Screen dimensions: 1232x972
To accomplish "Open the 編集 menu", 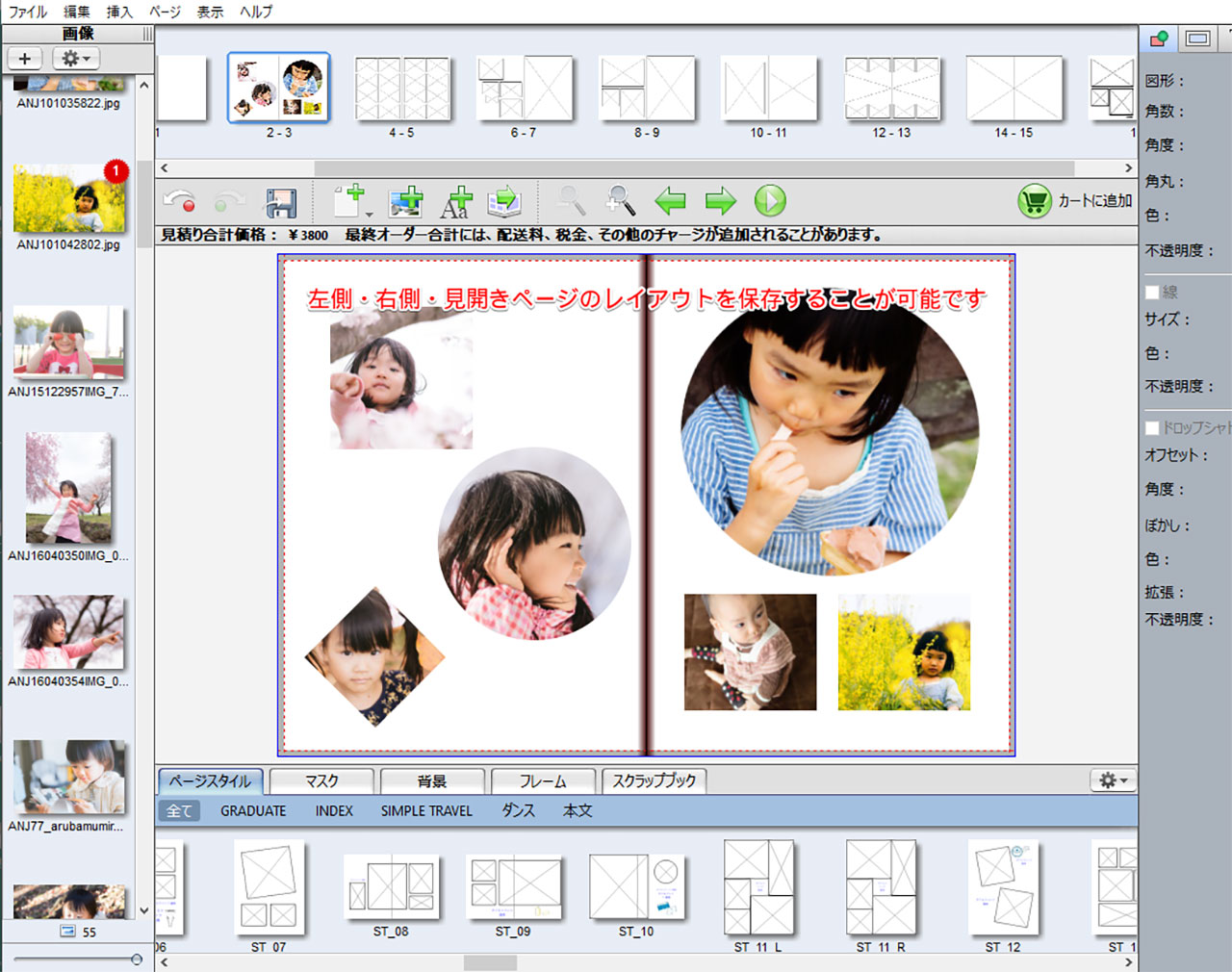I will point(77,12).
